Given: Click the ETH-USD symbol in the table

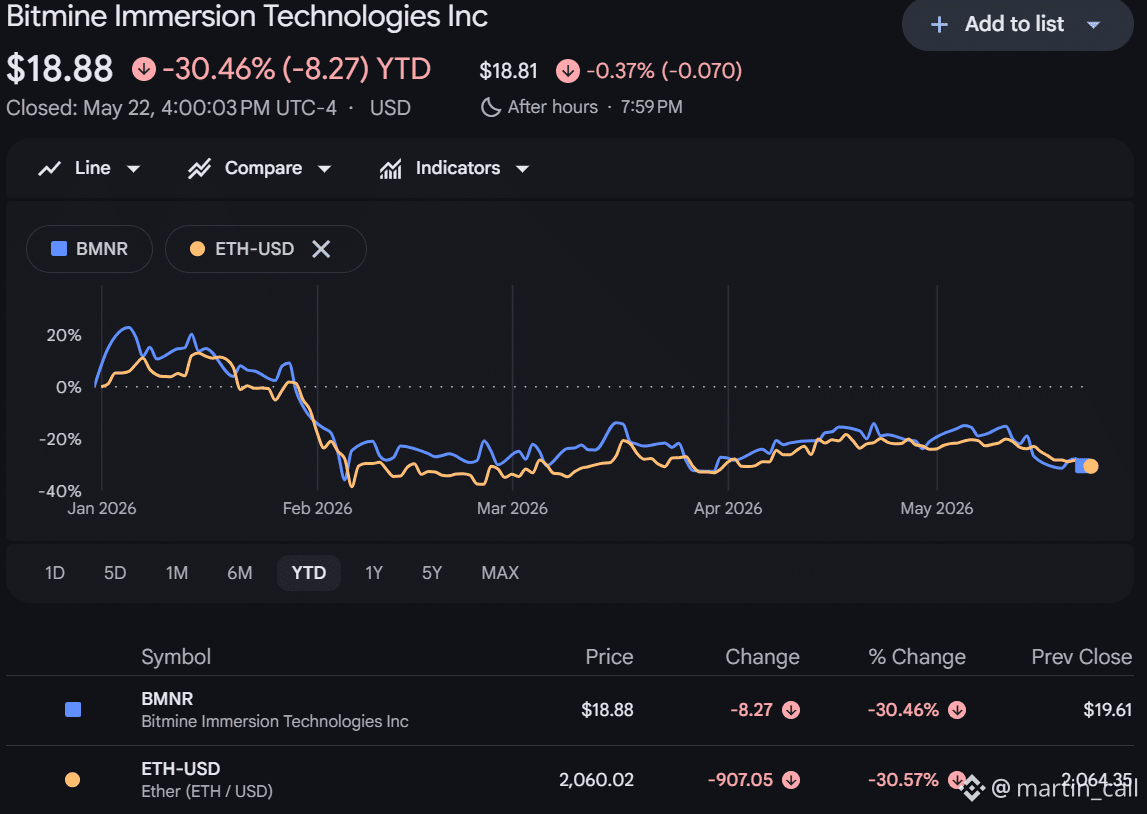Looking at the screenshot, I should 181,769.
